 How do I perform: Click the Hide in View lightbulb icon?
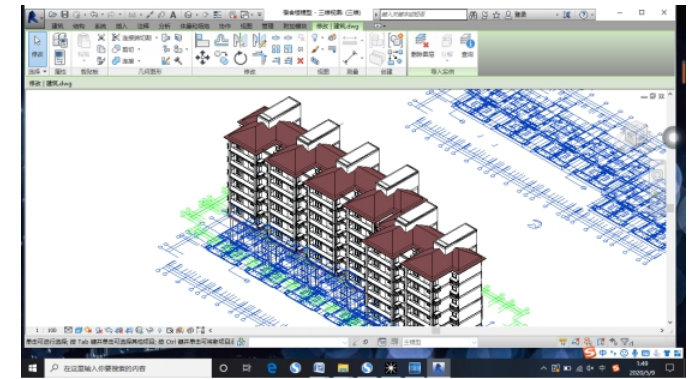coord(315,38)
